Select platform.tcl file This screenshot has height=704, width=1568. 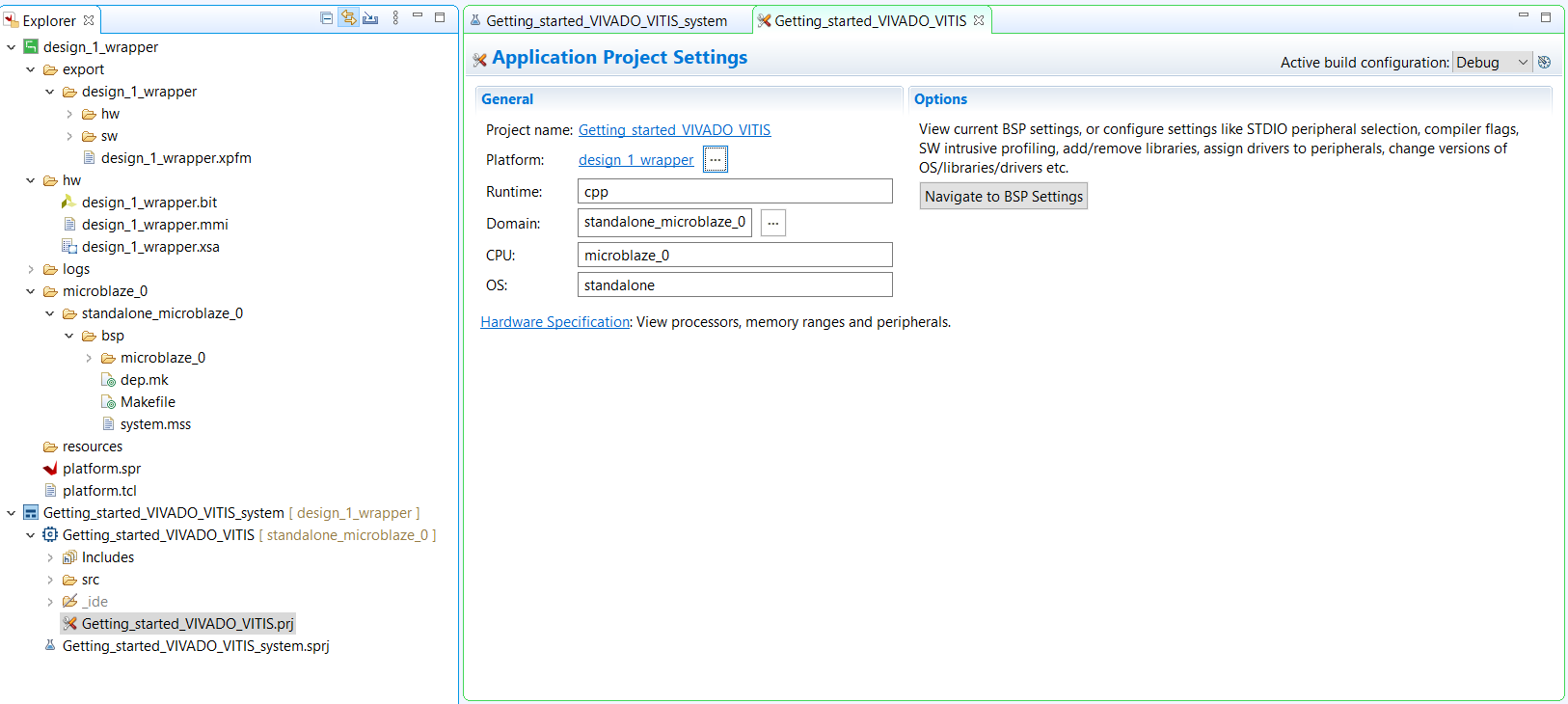point(99,491)
